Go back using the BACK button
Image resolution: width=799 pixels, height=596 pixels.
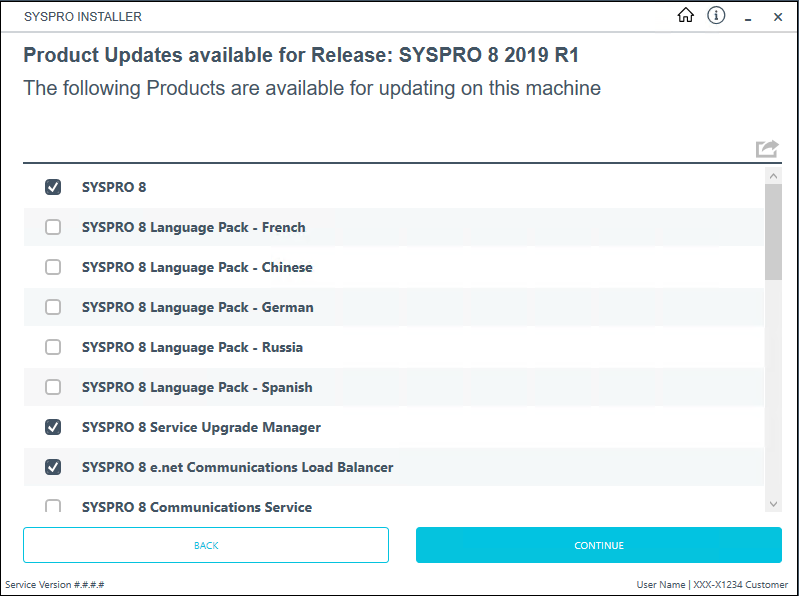(x=206, y=545)
